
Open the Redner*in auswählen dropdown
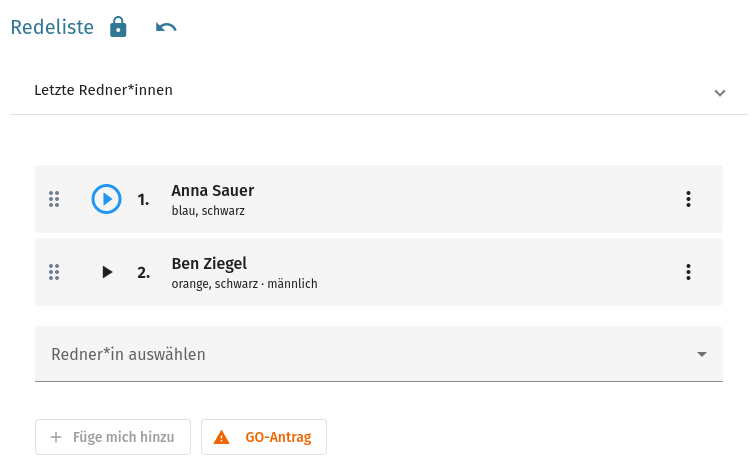(378, 354)
